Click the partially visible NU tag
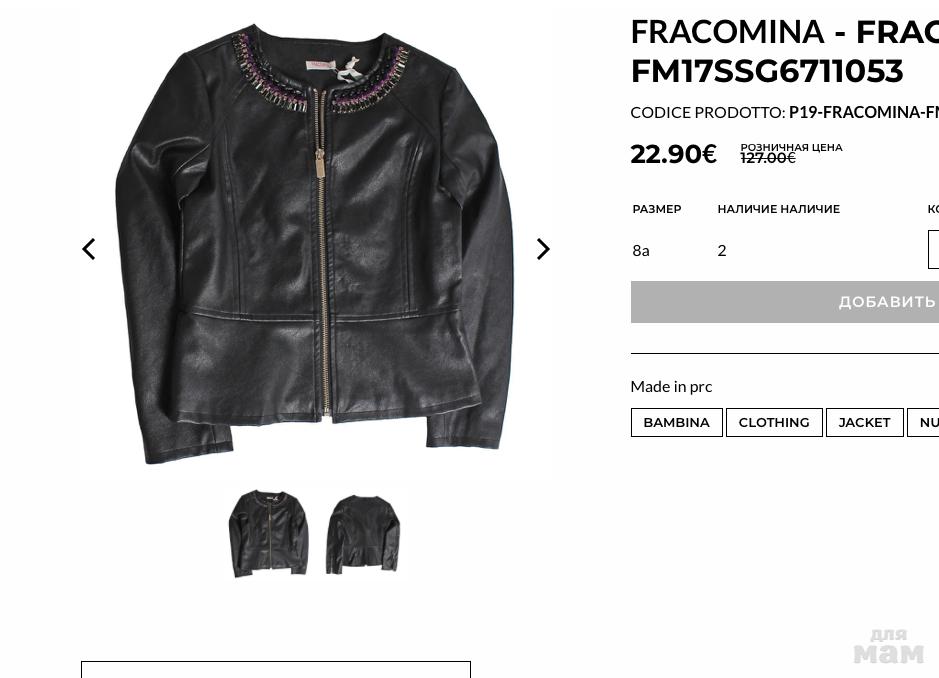This screenshot has width=939, height=678. [x=927, y=422]
